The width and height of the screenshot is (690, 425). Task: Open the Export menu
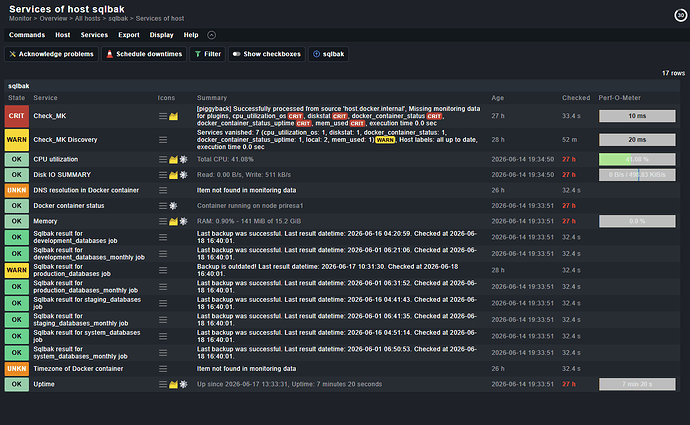[x=128, y=35]
